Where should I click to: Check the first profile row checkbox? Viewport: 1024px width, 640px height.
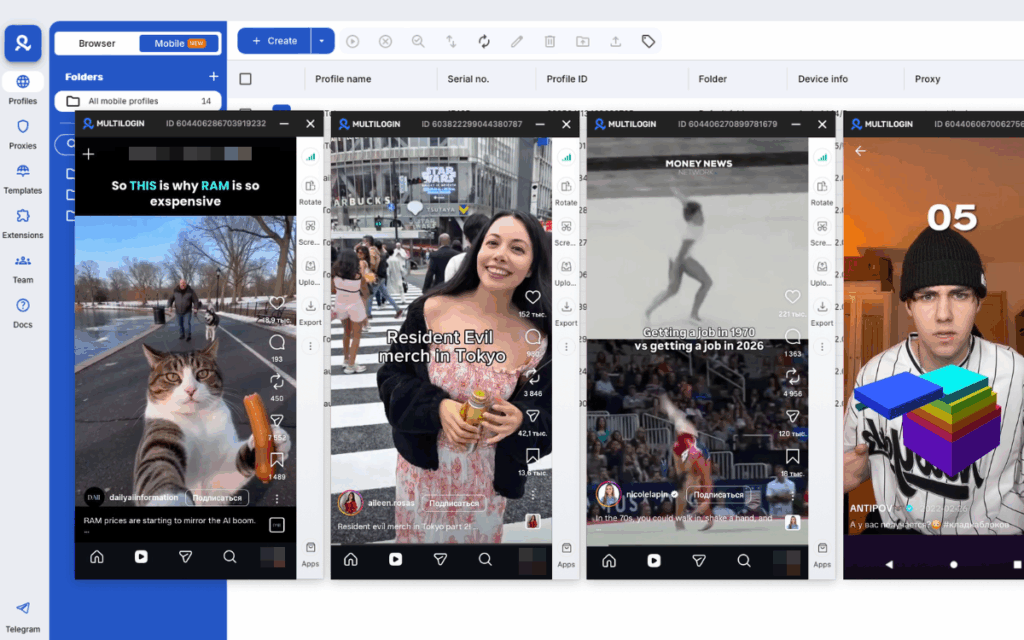(245, 110)
